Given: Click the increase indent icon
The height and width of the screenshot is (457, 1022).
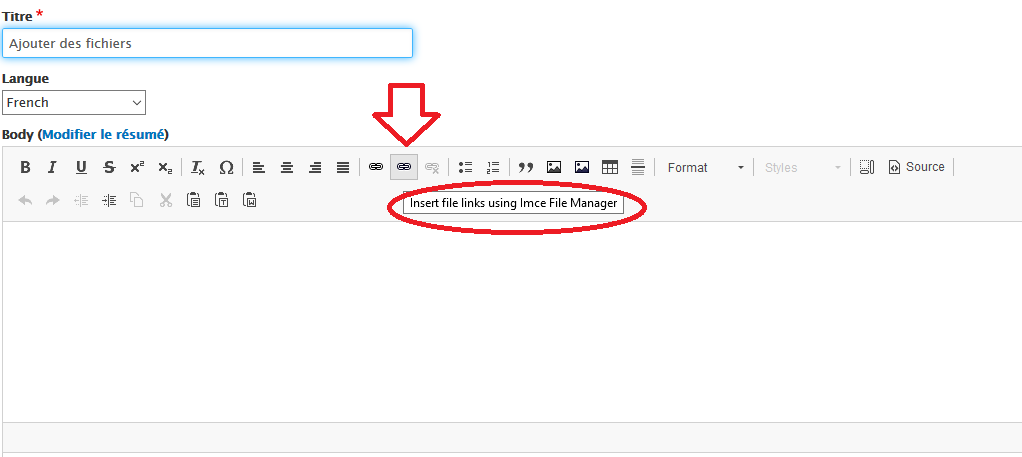Looking at the screenshot, I should (109, 201).
